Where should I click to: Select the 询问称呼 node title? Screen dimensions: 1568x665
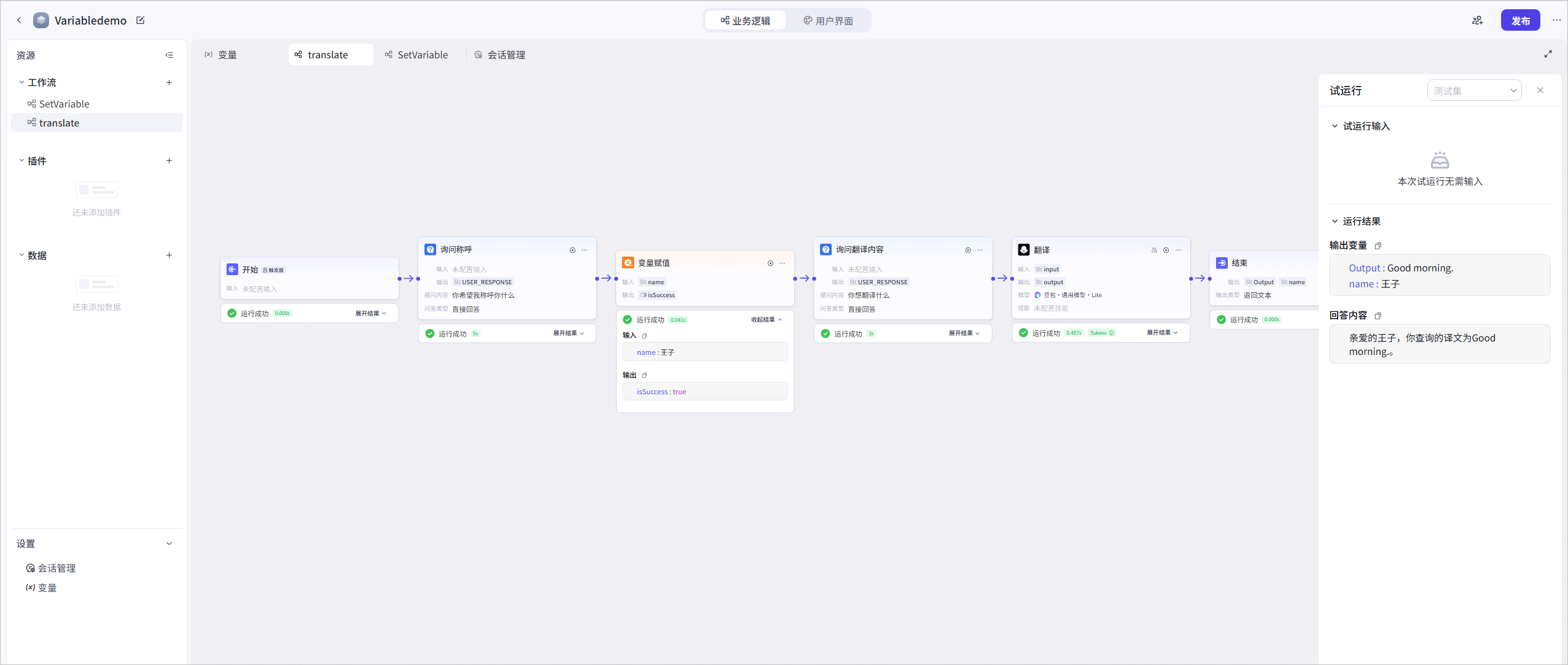[x=456, y=250]
